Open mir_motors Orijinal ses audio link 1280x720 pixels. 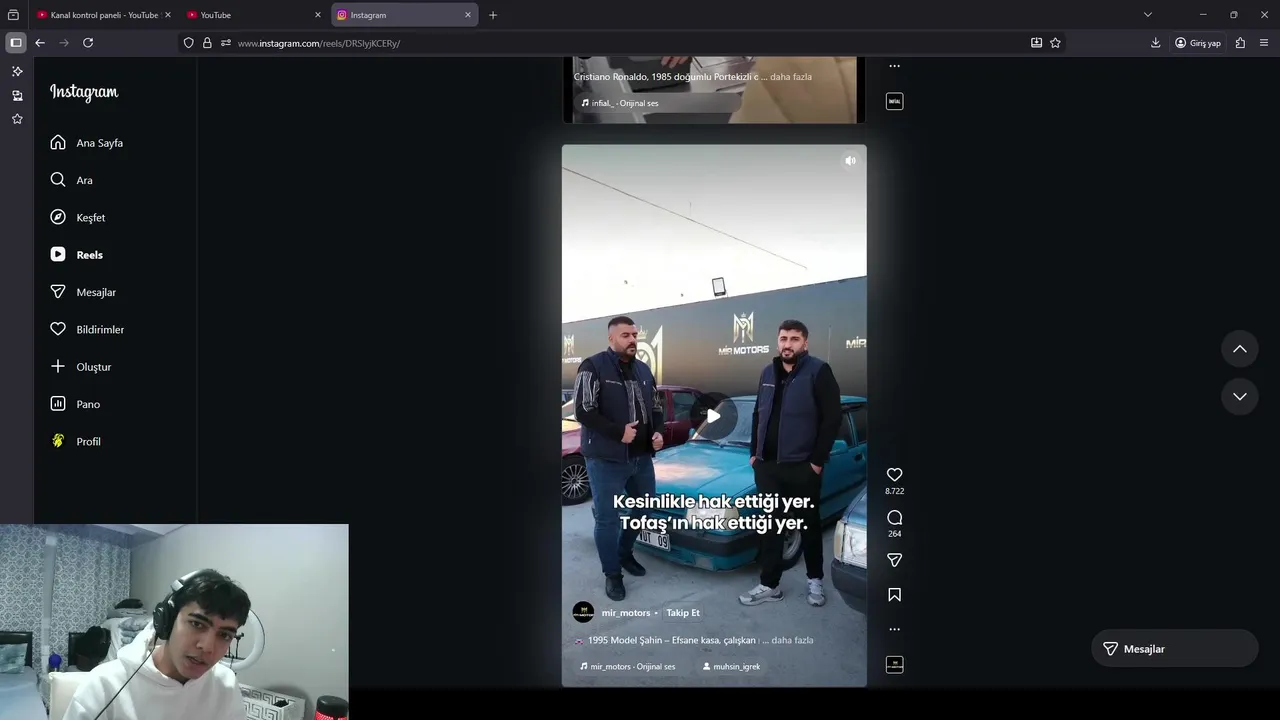click(628, 666)
